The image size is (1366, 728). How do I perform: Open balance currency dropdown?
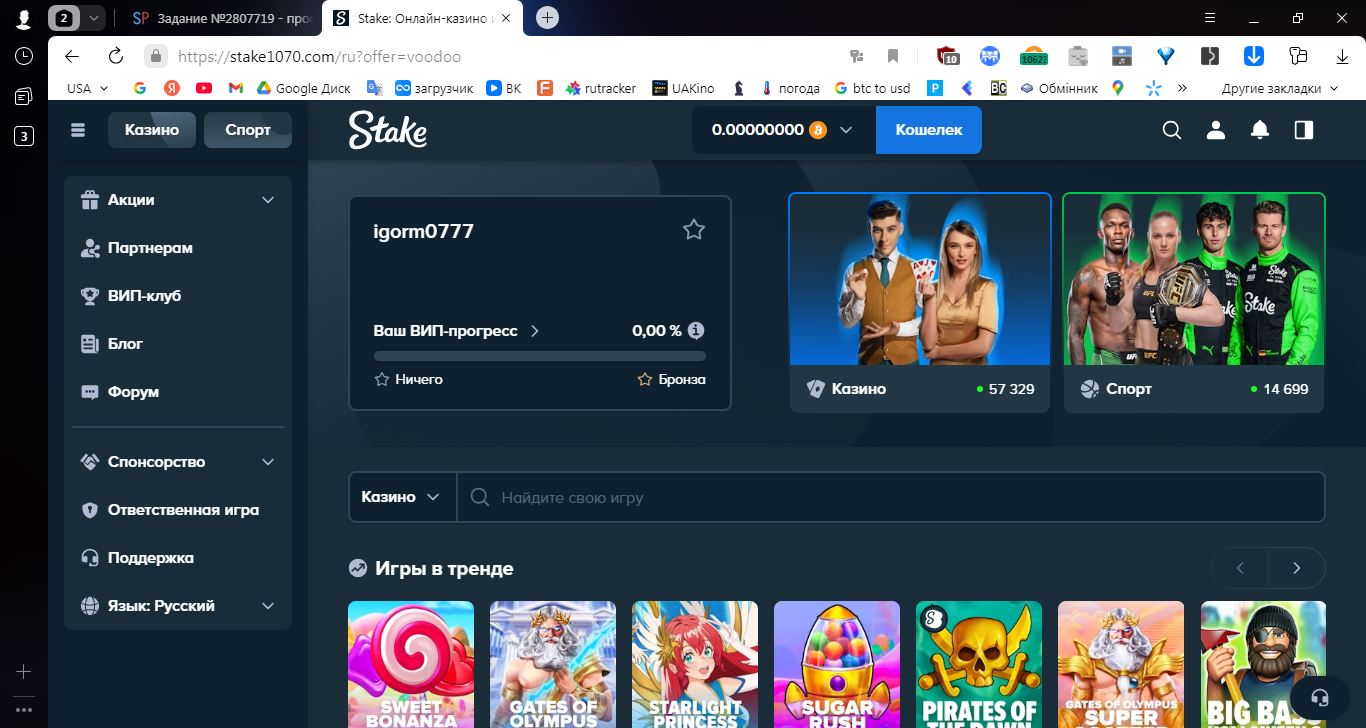(x=846, y=130)
